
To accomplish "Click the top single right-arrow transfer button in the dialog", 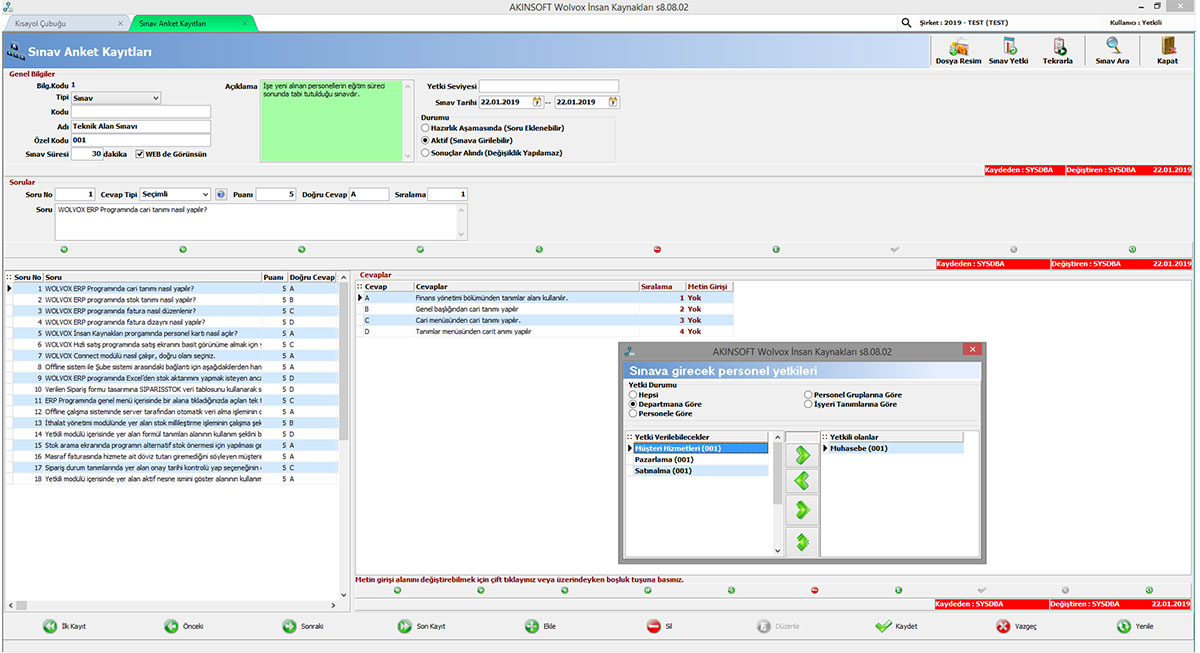I will coord(803,455).
